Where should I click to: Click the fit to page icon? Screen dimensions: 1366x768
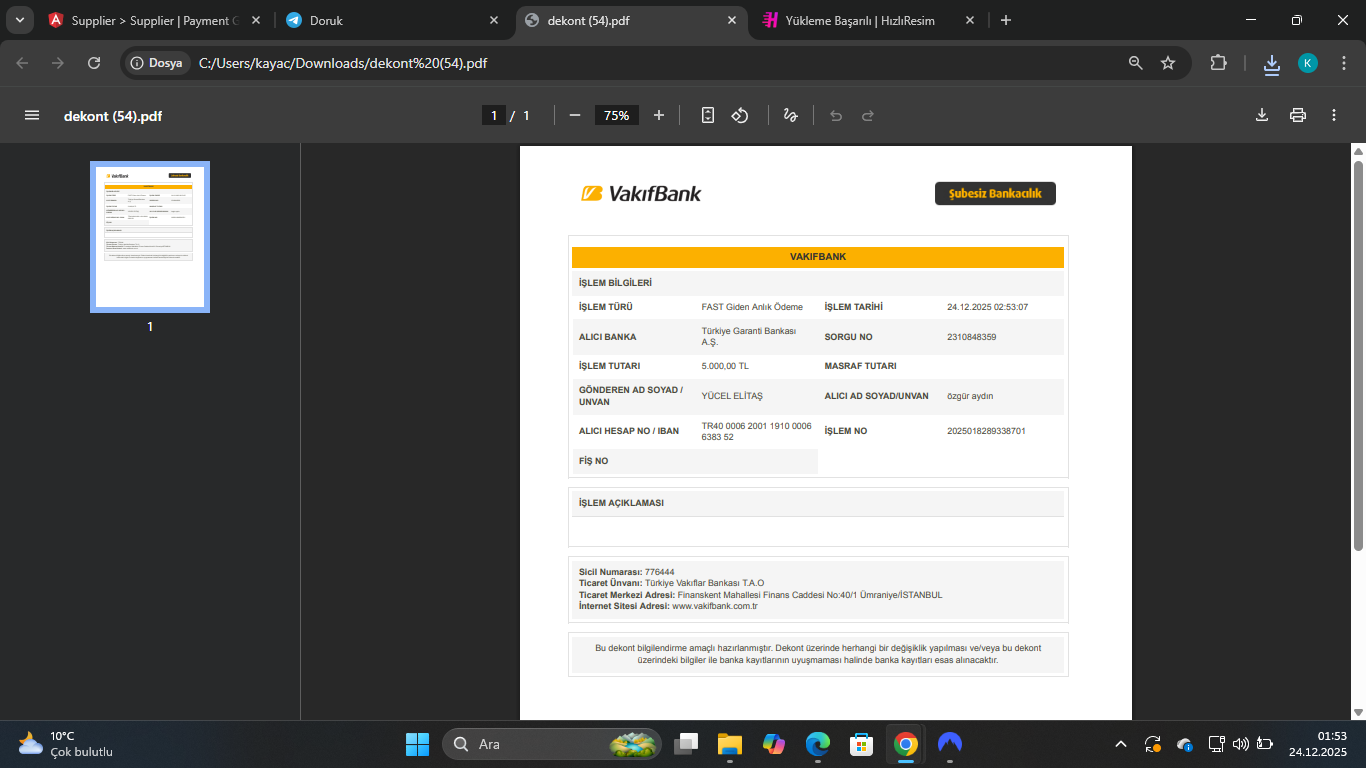(x=708, y=115)
